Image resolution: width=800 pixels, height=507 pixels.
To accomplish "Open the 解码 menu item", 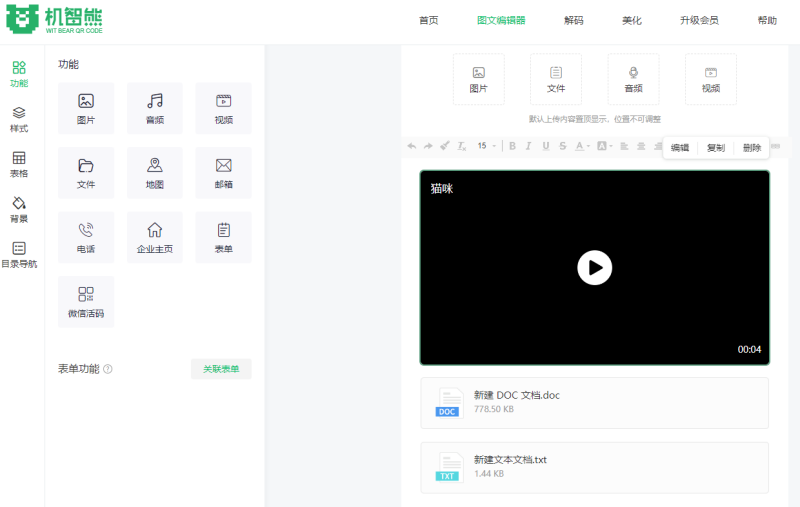I will coord(573,20).
